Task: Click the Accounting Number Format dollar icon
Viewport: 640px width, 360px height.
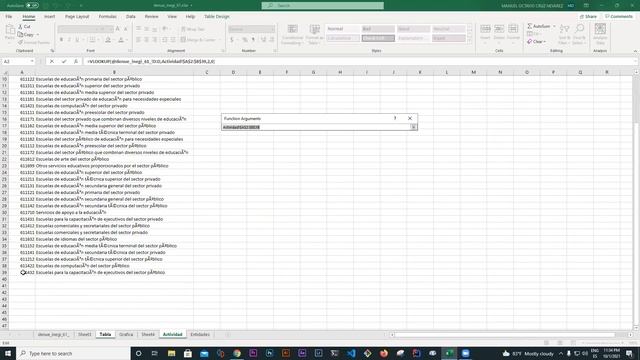Action: 232,40
